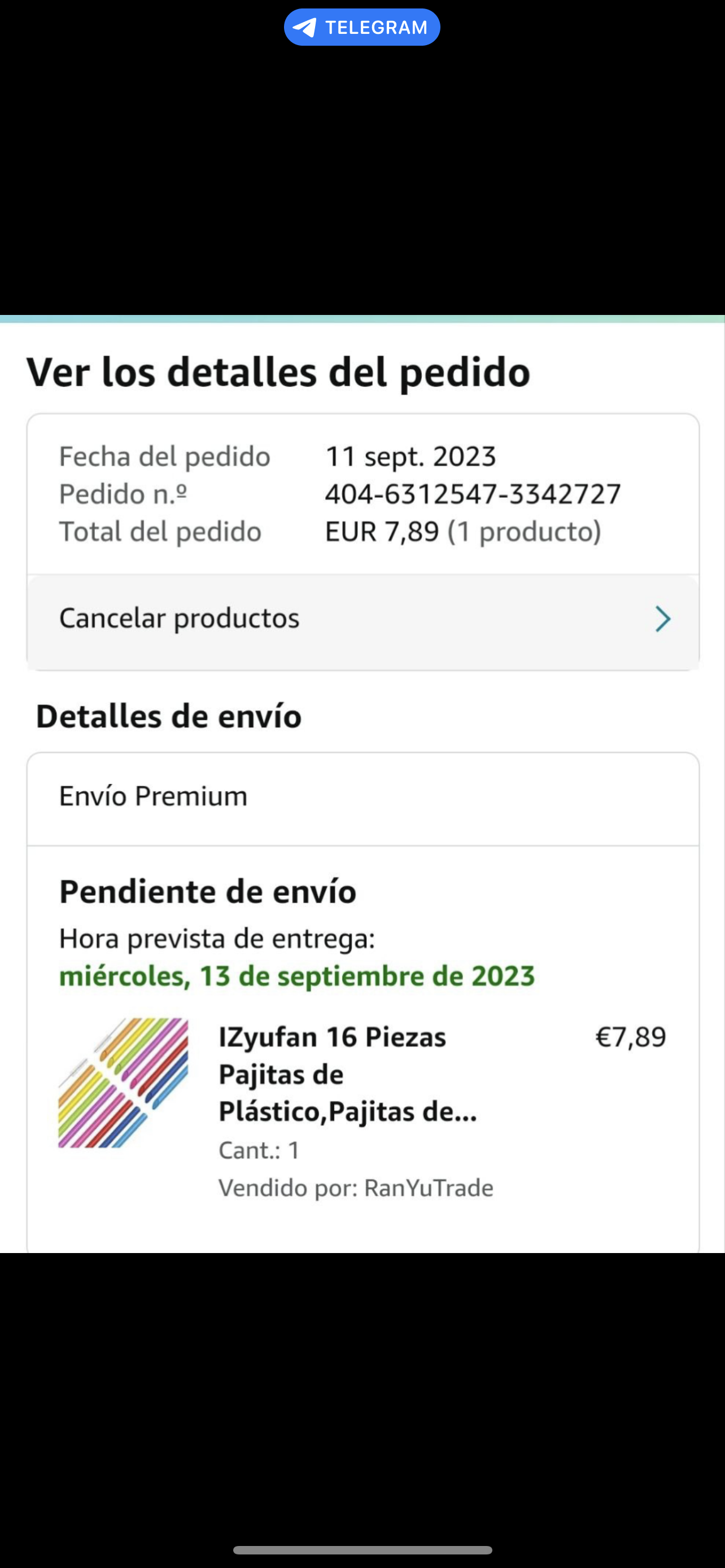This screenshot has height=1568, width=725.
Task: Tap the Hora prevista de entrega label
Action: point(217,939)
